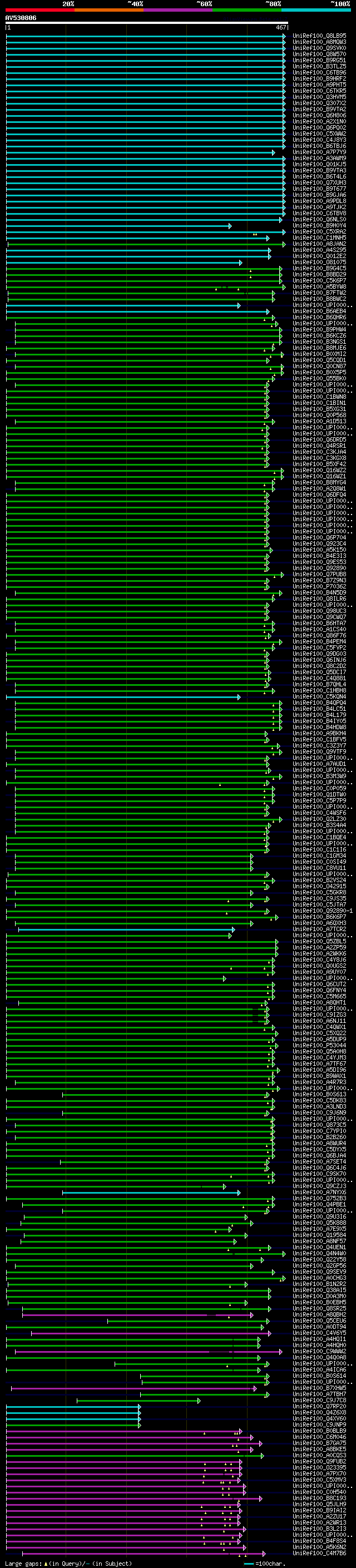Select the UniRef100_Q01KJ5 label
Image resolution: width=356 pixels, height=1568 pixels.
tap(319, 164)
